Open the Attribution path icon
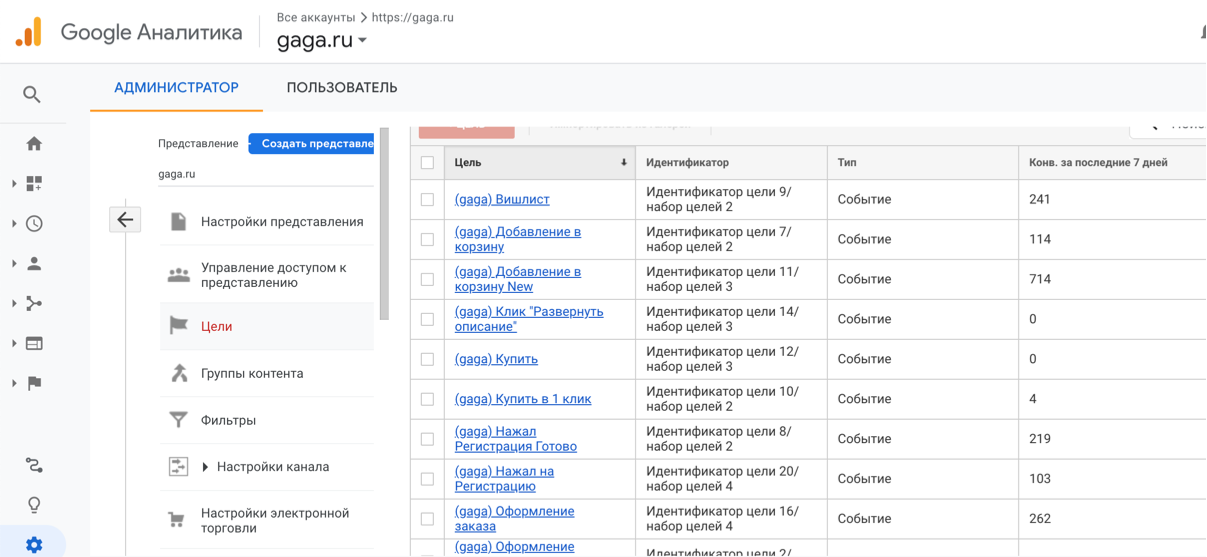Screen dimensions: 1207x557 click(x=34, y=465)
